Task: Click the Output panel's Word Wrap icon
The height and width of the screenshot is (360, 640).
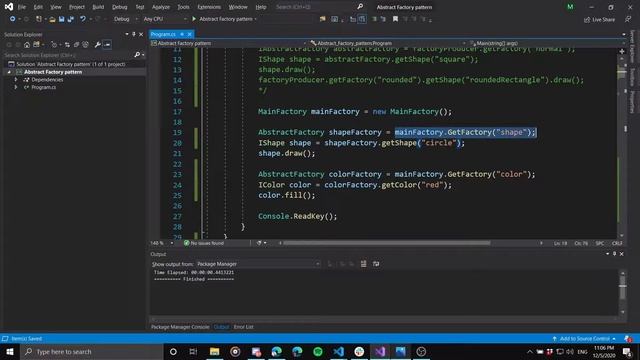Action: tap(376, 264)
